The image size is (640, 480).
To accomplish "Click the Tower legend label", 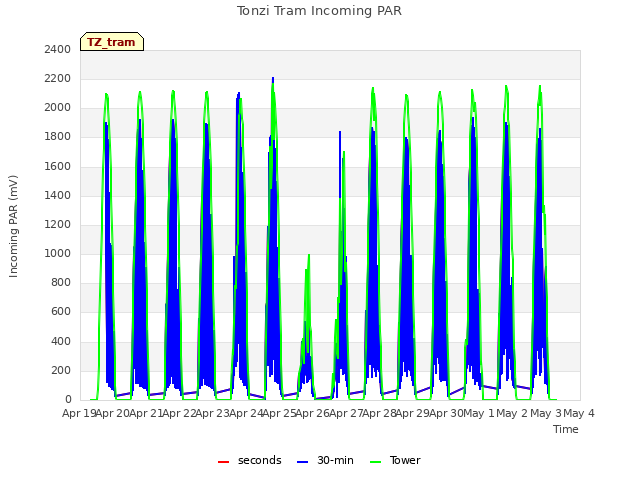I will click(x=405, y=460).
